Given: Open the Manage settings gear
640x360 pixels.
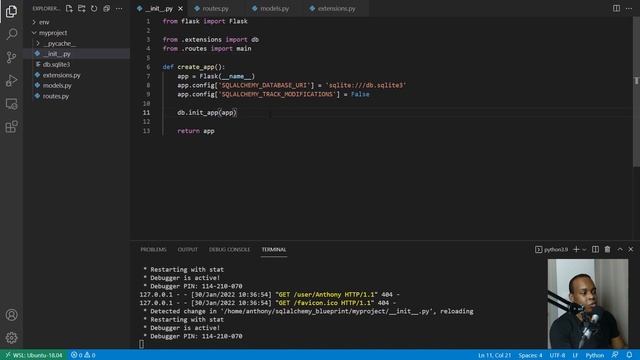Looking at the screenshot, I should point(11,338).
